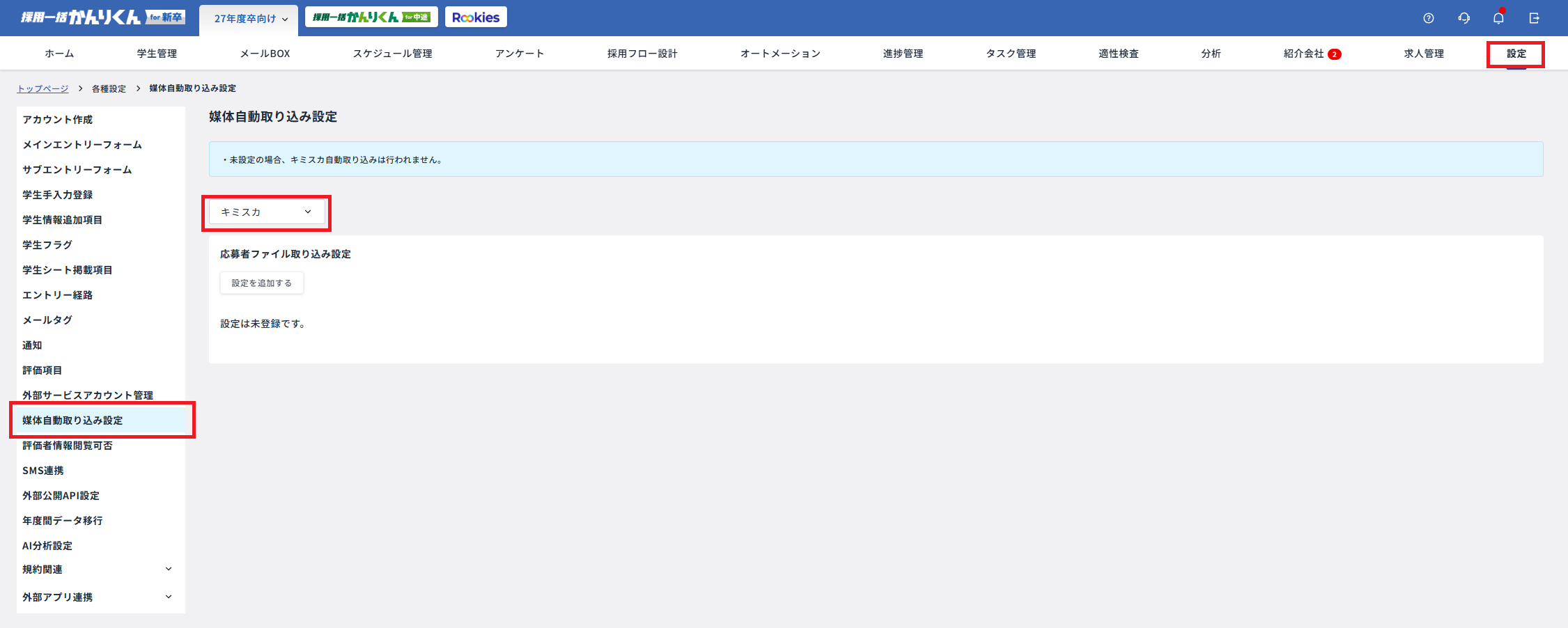This screenshot has height=628, width=1568.
Task: Go to メールBOX in the navigation
Action: pos(265,53)
